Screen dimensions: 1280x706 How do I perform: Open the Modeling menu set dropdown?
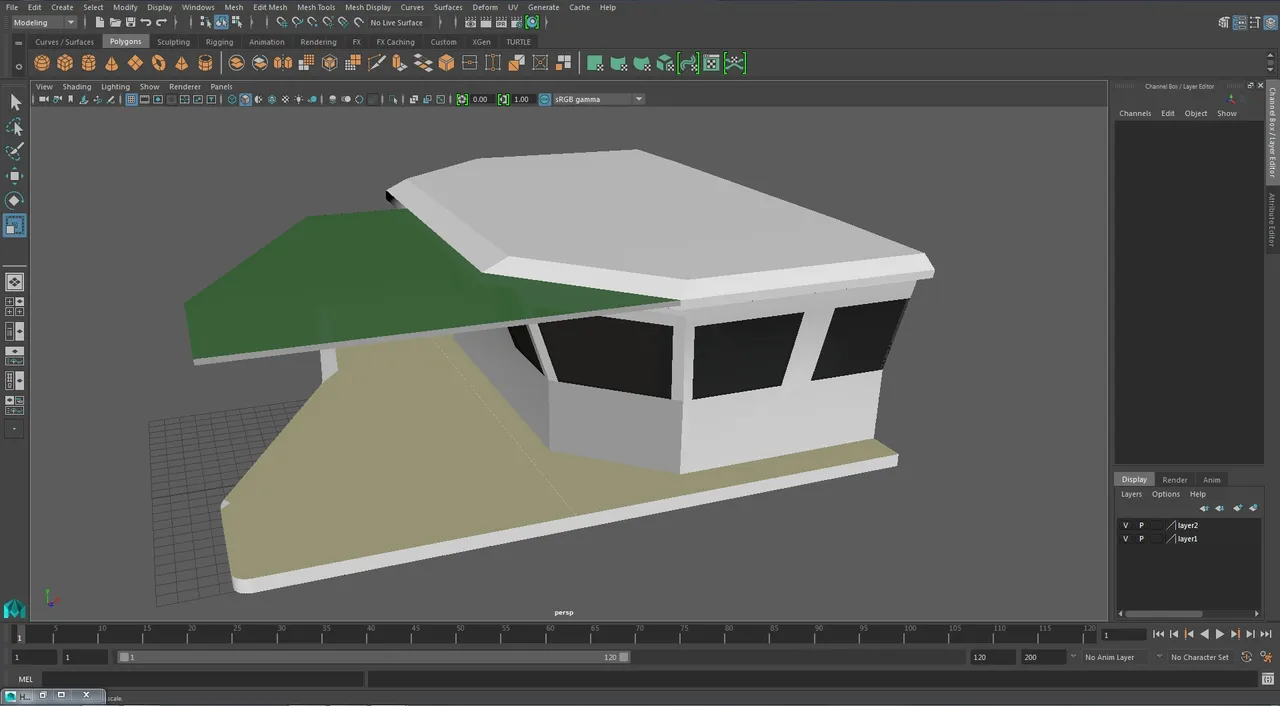(44, 22)
